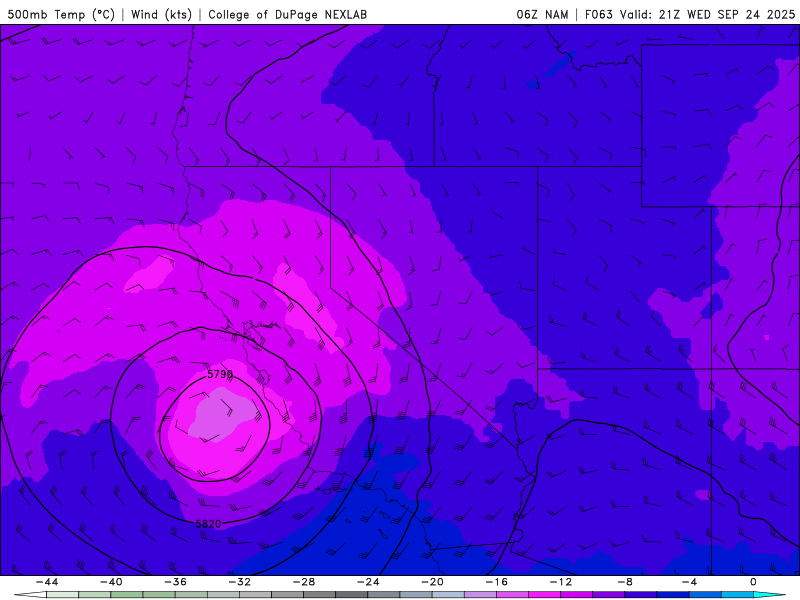The width and height of the screenshot is (800, 600).
Task: Click the 0 color scale label
Action: [x=754, y=582]
